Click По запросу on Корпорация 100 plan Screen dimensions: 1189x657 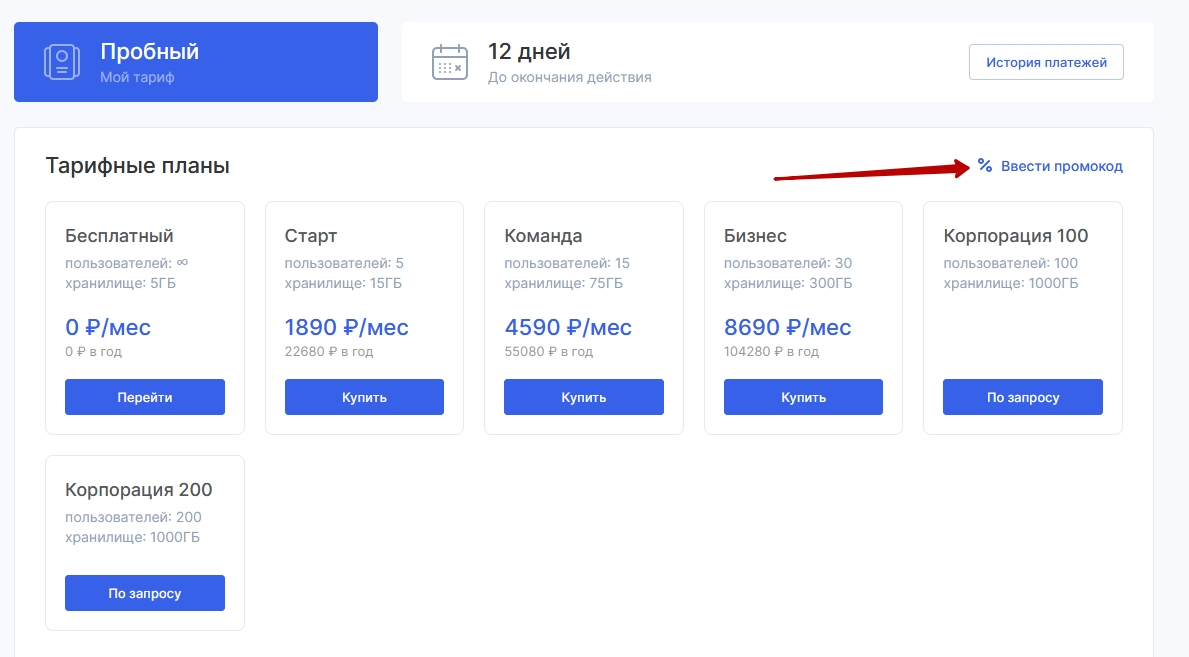pos(1022,397)
